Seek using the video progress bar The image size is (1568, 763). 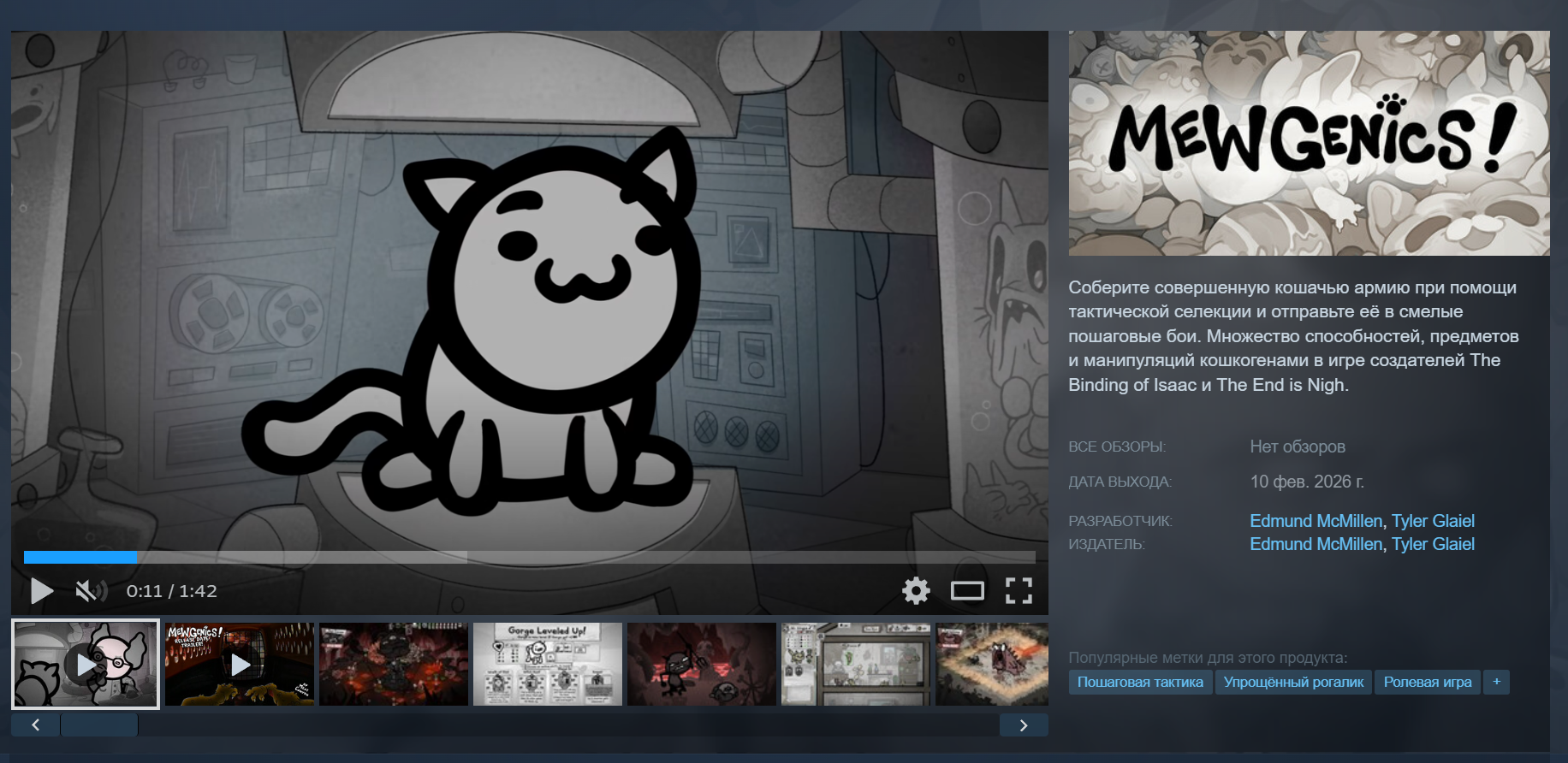point(529,557)
